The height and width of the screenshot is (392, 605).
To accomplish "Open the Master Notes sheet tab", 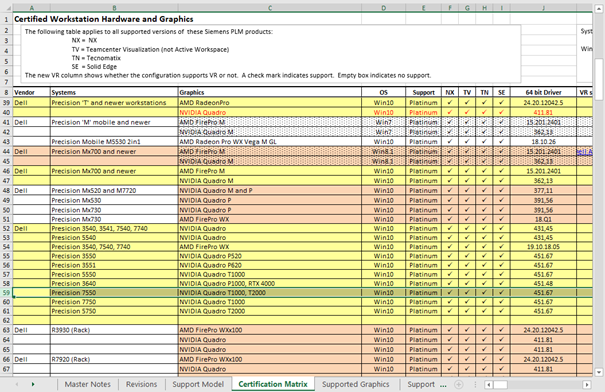I will tap(88, 384).
